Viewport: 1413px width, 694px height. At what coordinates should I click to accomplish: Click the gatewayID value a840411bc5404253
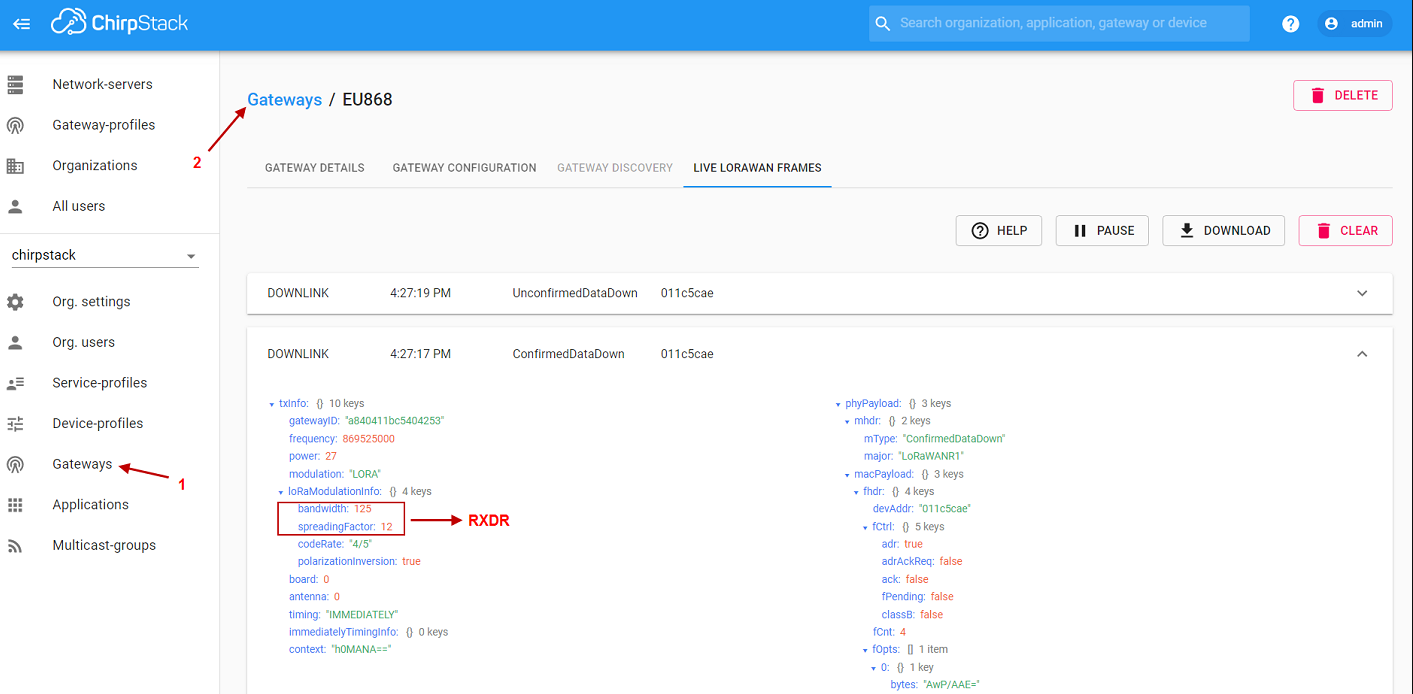pos(394,421)
